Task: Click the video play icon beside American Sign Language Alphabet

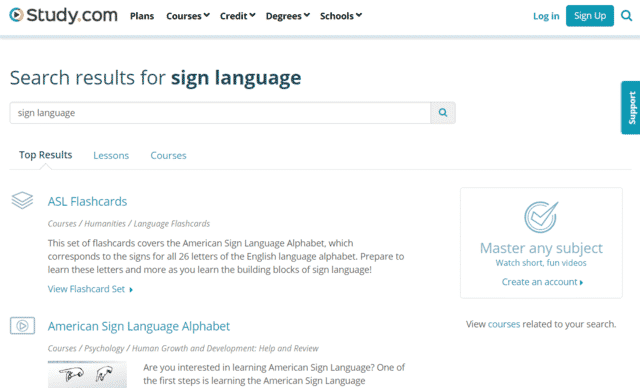Action: pyautogui.click(x=22, y=326)
